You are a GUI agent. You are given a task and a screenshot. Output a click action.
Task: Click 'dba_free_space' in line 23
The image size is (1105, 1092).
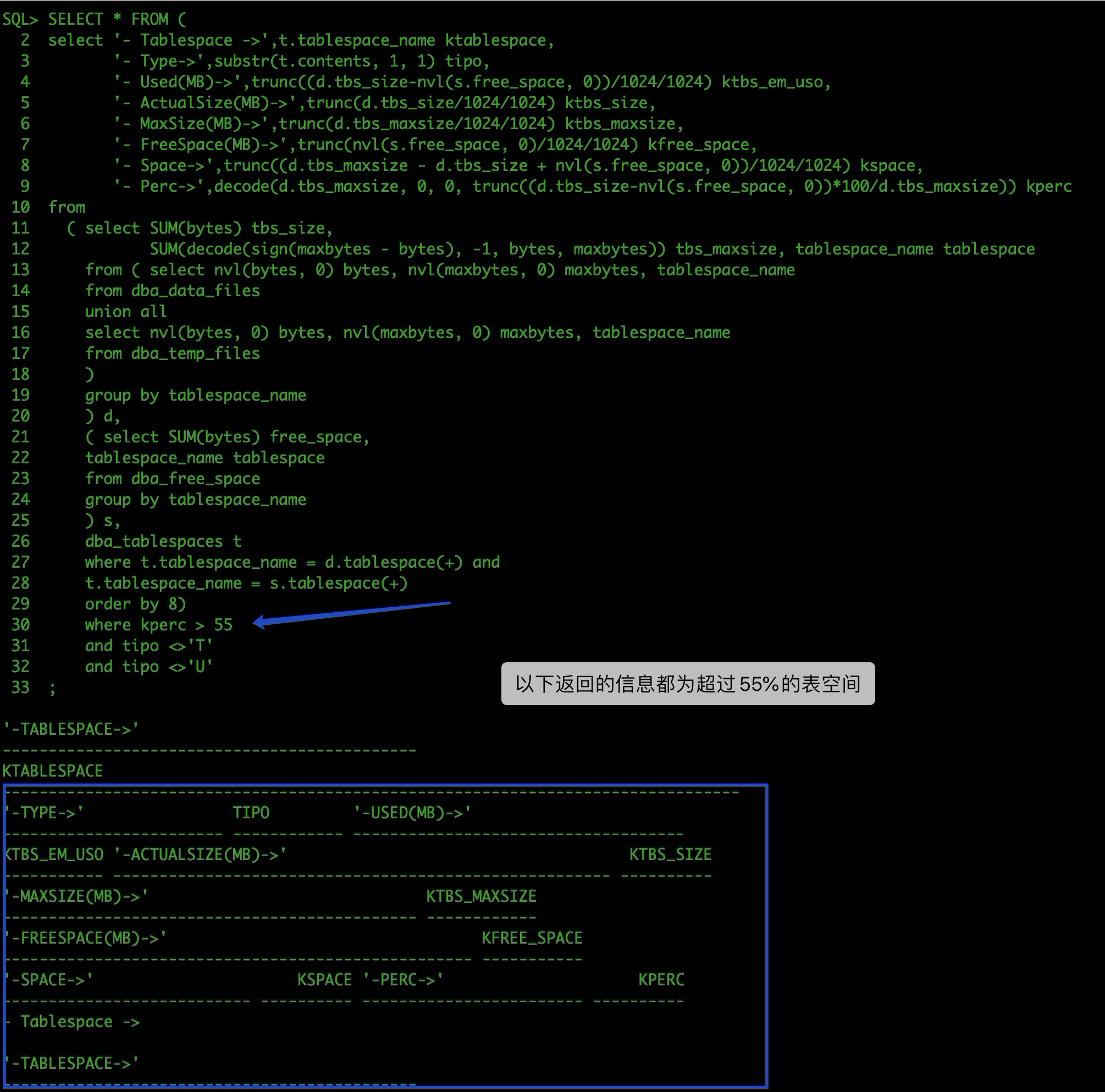click(x=195, y=479)
